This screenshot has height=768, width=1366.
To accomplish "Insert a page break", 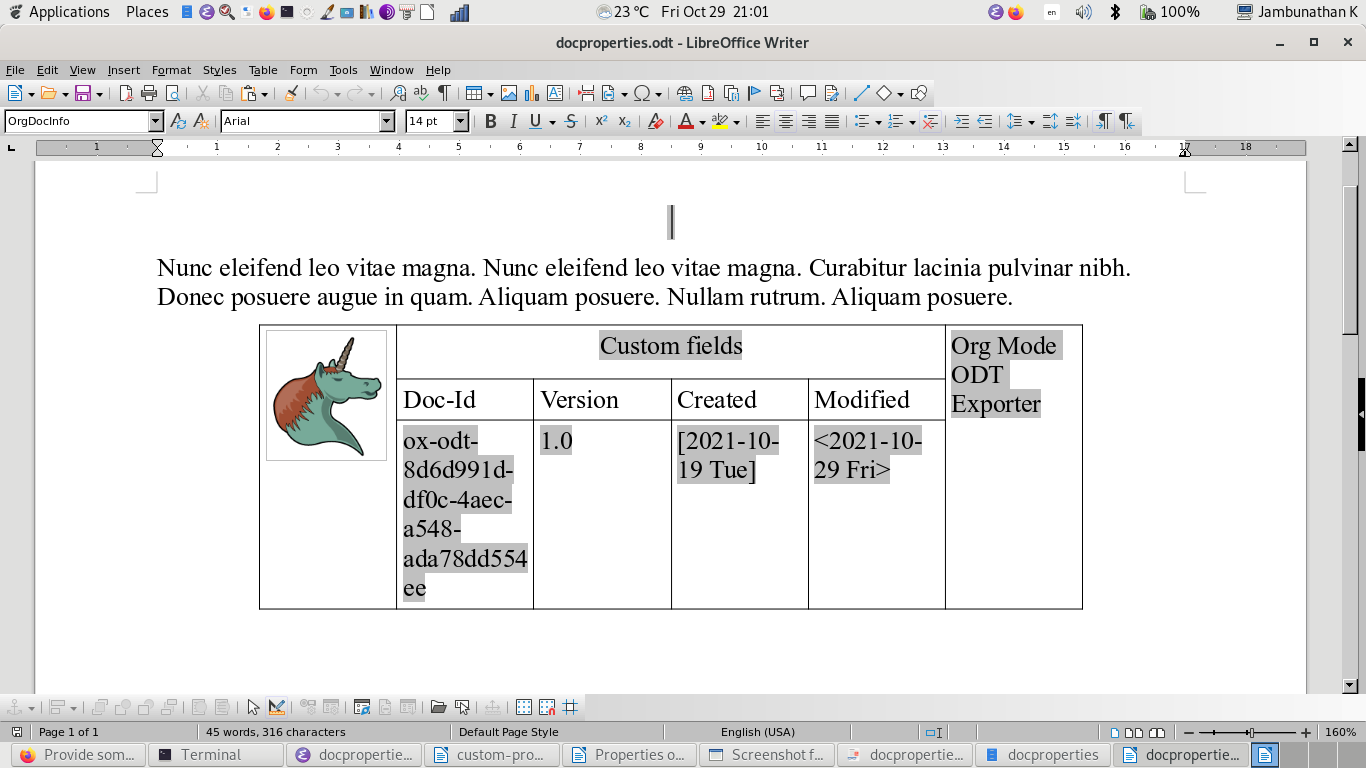I will pos(586,93).
